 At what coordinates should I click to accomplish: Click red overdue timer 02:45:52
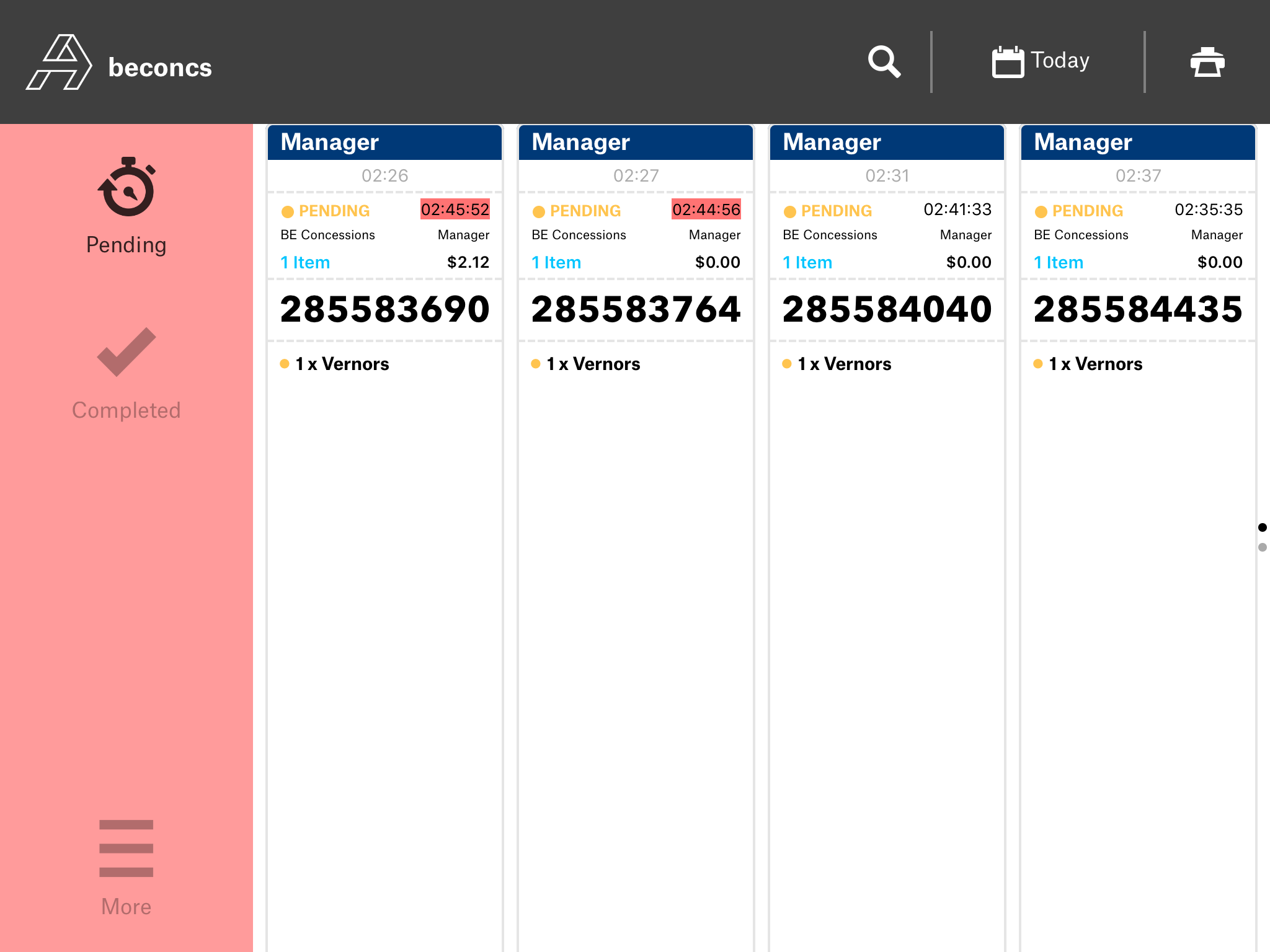pyautogui.click(x=455, y=209)
